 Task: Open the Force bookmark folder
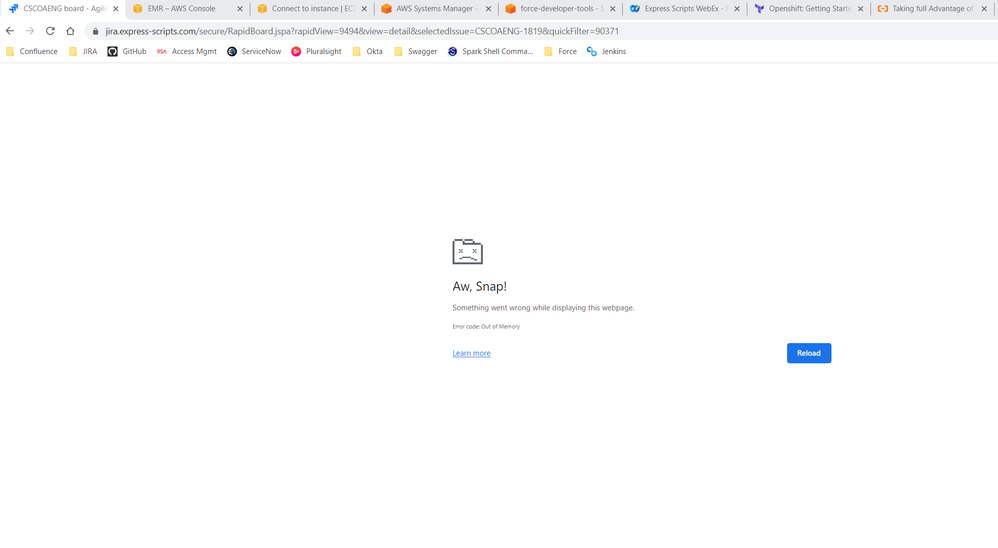[560, 52]
